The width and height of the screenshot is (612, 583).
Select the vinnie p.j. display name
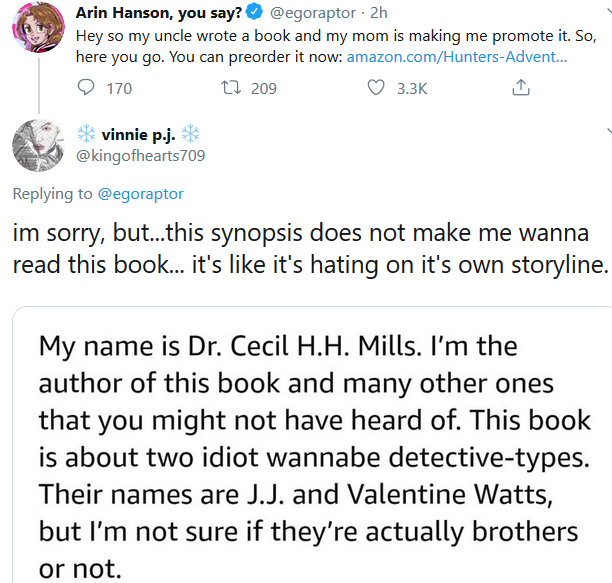click(x=138, y=135)
